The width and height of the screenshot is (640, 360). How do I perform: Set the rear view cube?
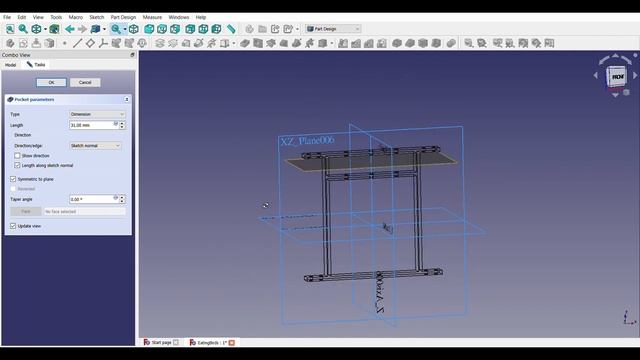click(190, 29)
